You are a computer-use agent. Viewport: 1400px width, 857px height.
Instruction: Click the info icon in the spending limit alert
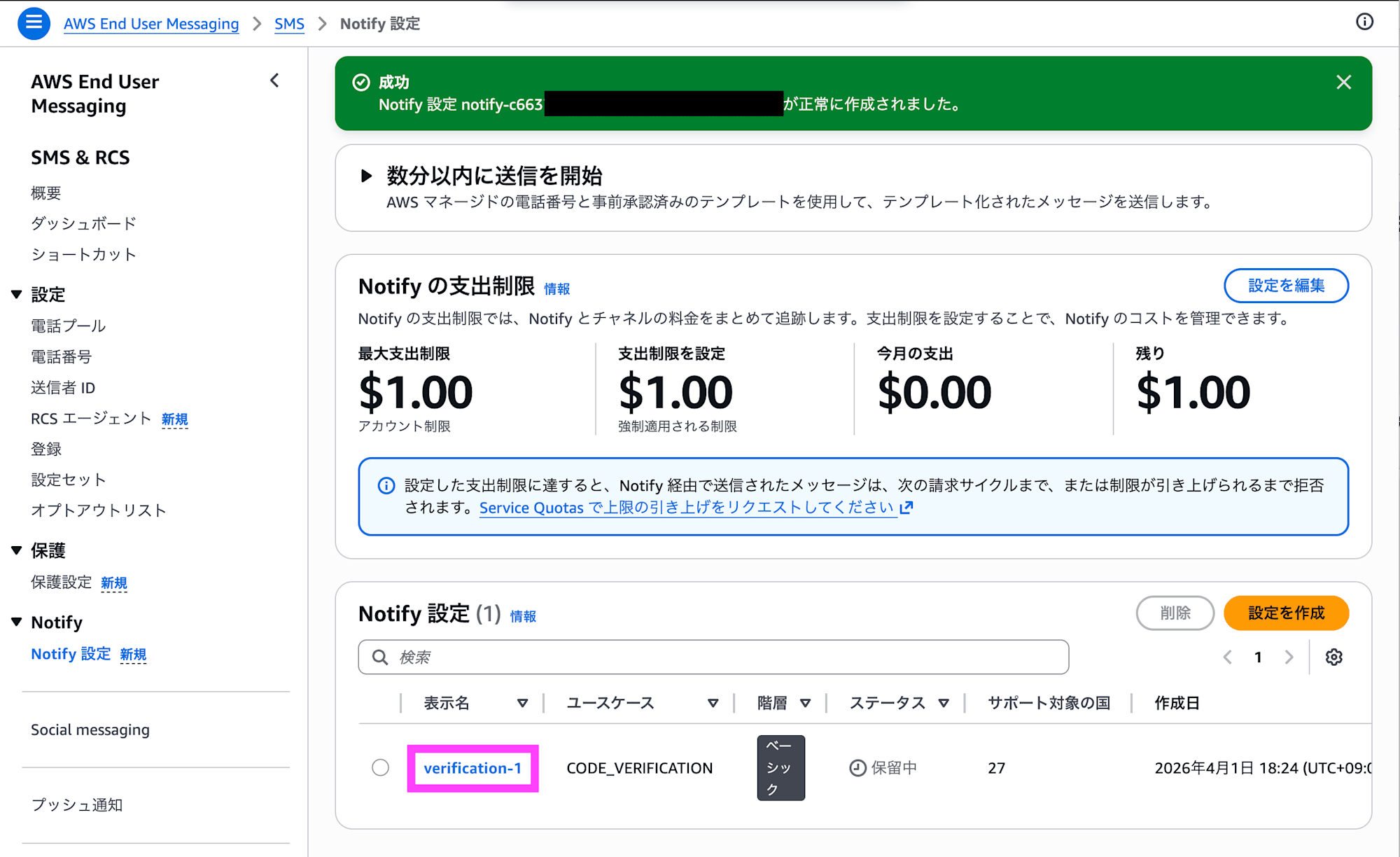tap(386, 485)
